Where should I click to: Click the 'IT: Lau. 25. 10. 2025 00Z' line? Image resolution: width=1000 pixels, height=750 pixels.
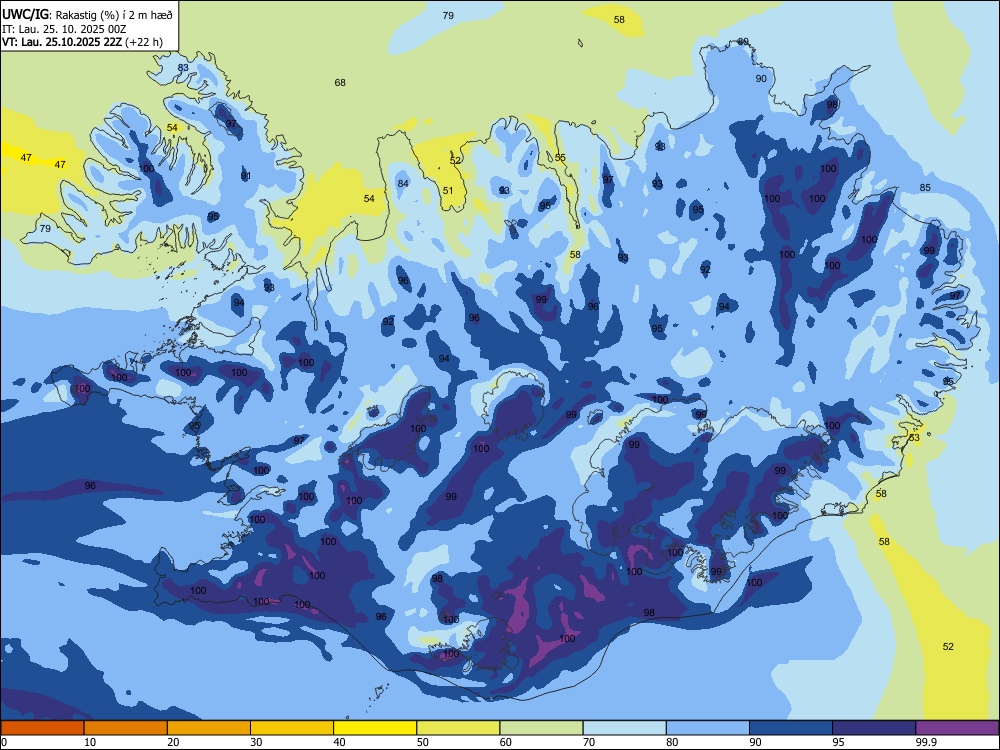click(64, 29)
